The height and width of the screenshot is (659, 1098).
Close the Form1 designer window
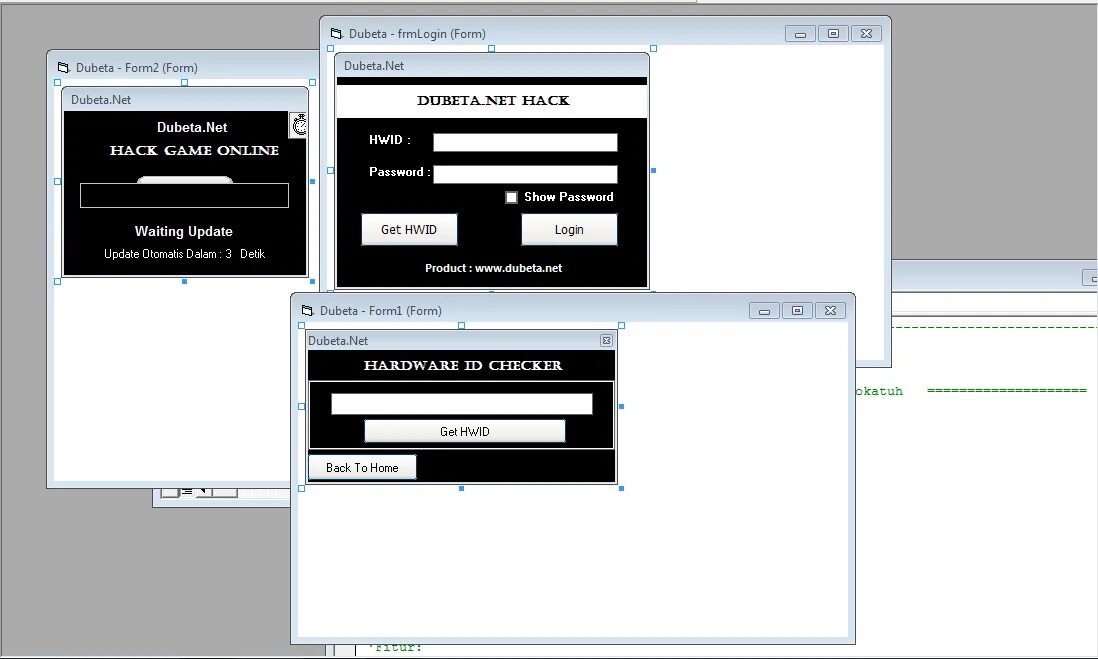[x=830, y=311]
